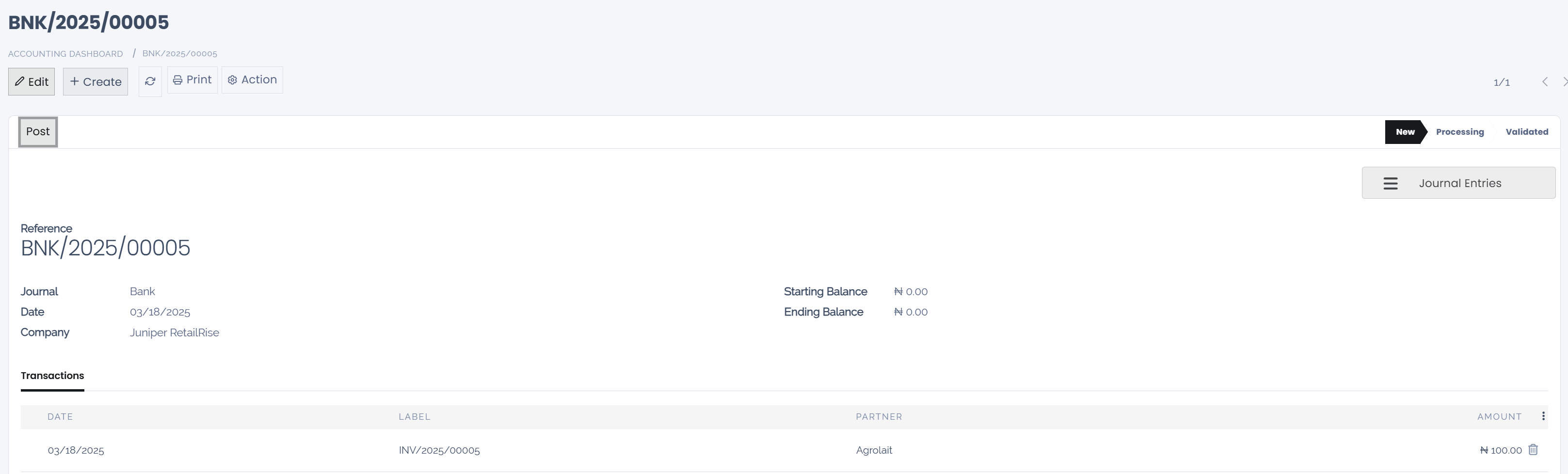Open the Action menu
Image resolution: width=1568 pixels, height=474 pixels.
252,79
